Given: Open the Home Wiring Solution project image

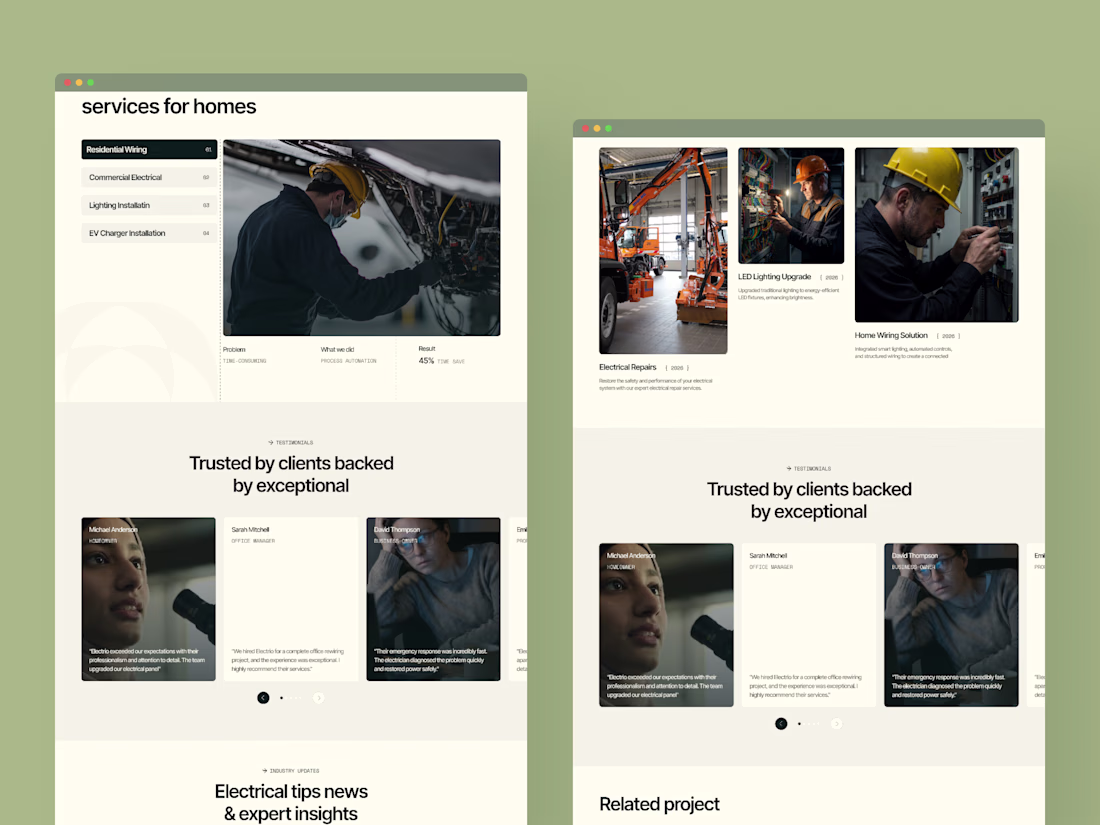Looking at the screenshot, I should coord(937,235).
